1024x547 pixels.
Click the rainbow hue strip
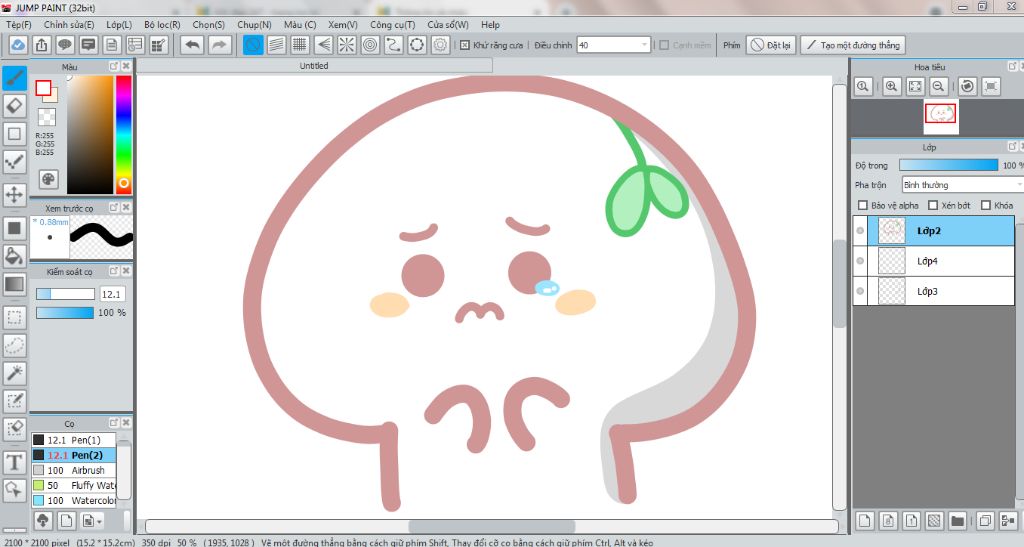[123, 134]
